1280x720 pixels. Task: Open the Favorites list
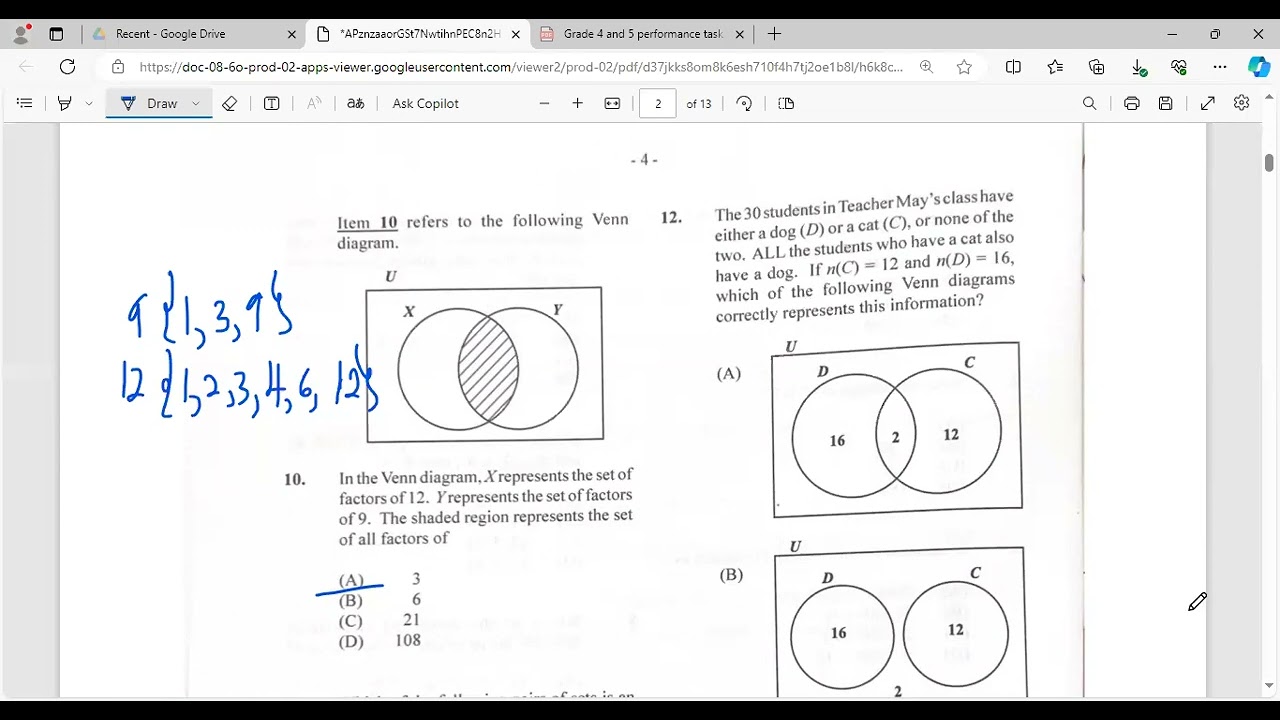click(x=1055, y=67)
